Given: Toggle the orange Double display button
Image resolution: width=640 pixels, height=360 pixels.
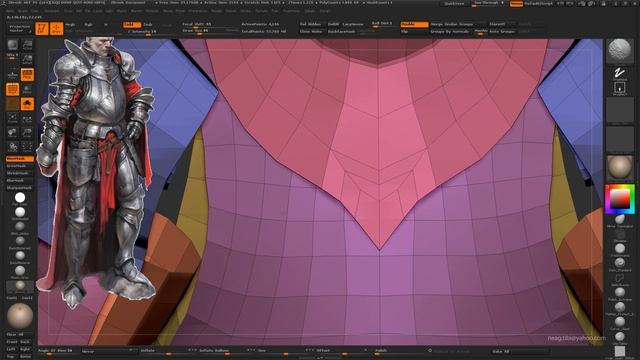Looking at the screenshot, I should coord(414,24).
